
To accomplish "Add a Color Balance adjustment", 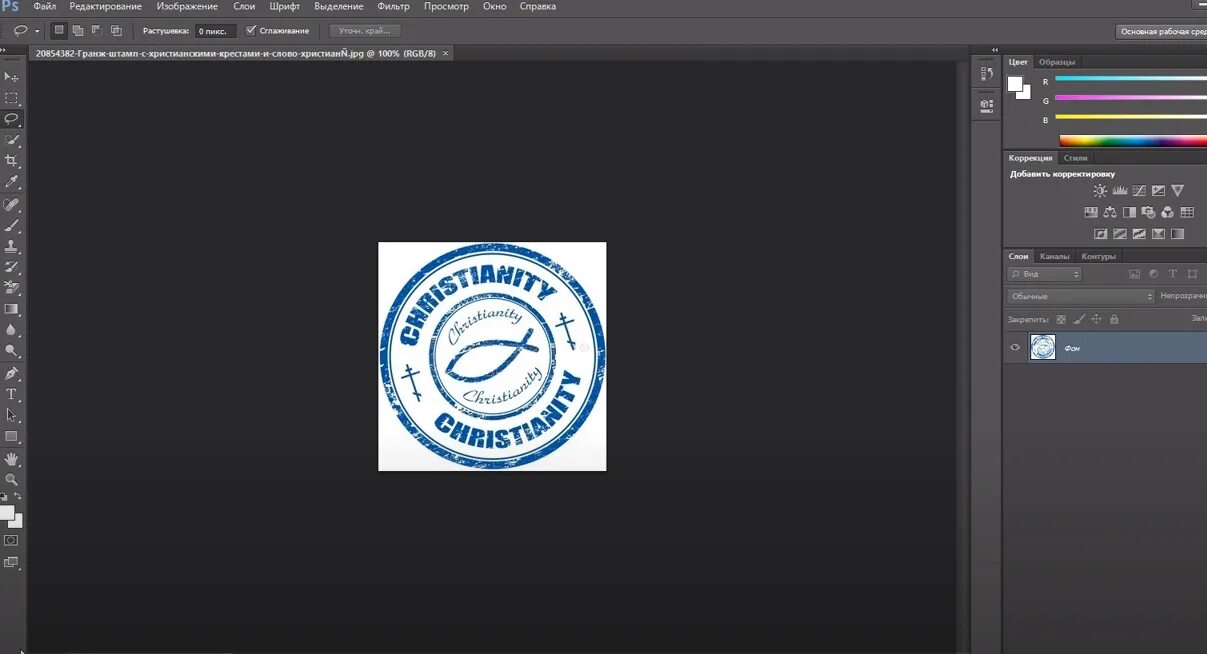I will [1110, 212].
